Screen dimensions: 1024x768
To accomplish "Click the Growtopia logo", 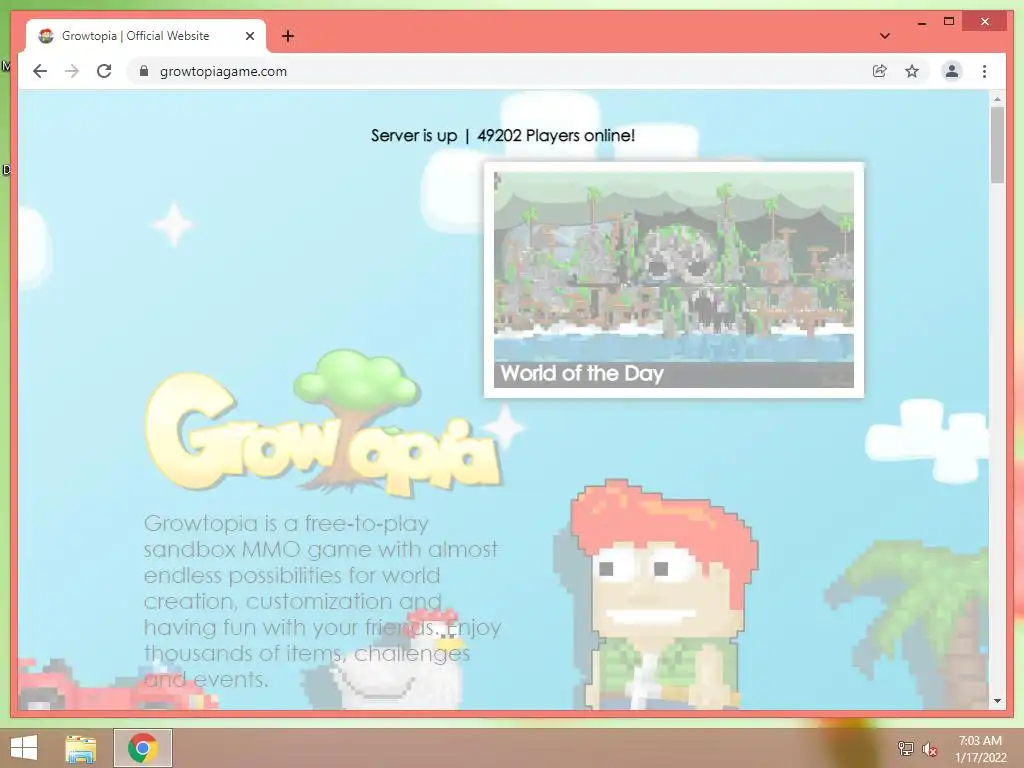I will (x=323, y=424).
